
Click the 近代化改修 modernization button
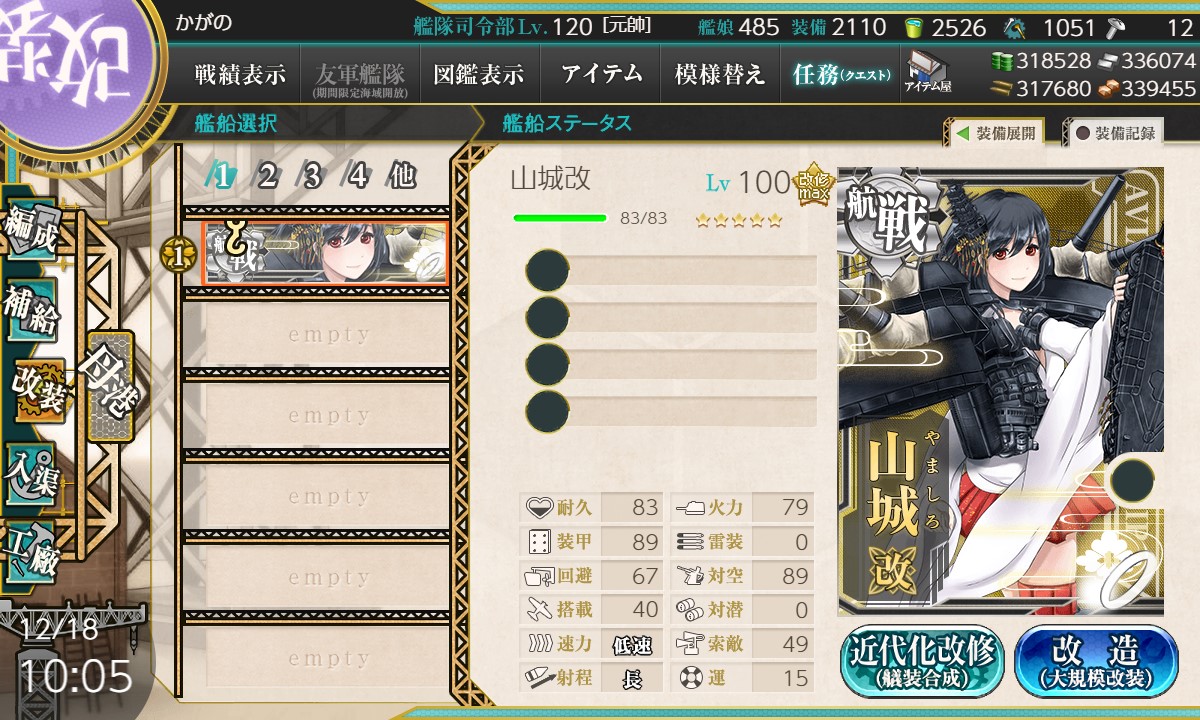[922, 662]
